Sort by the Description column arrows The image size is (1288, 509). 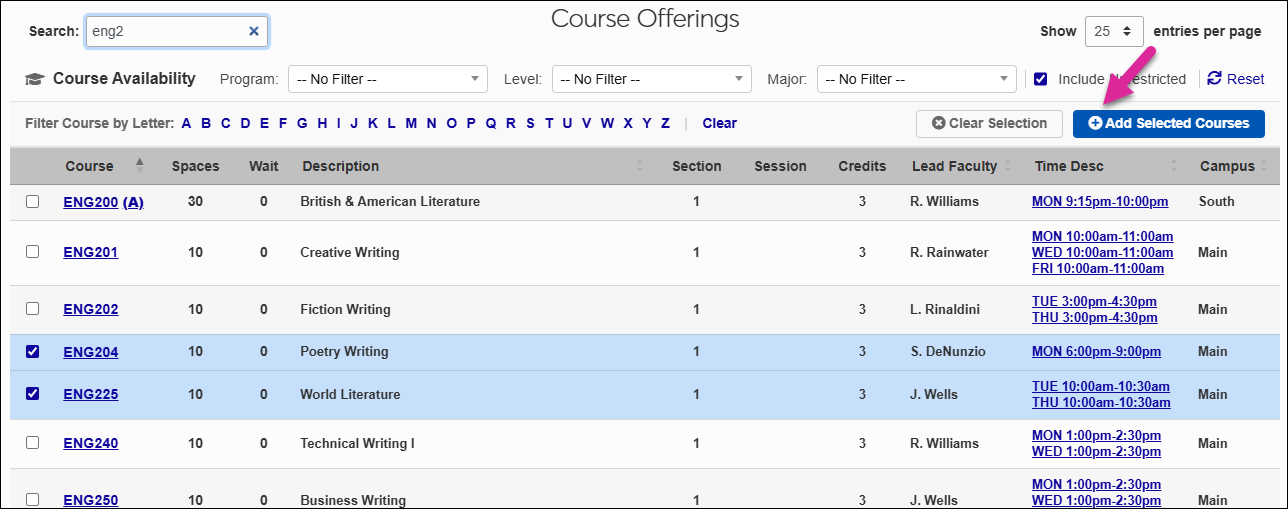(640, 166)
